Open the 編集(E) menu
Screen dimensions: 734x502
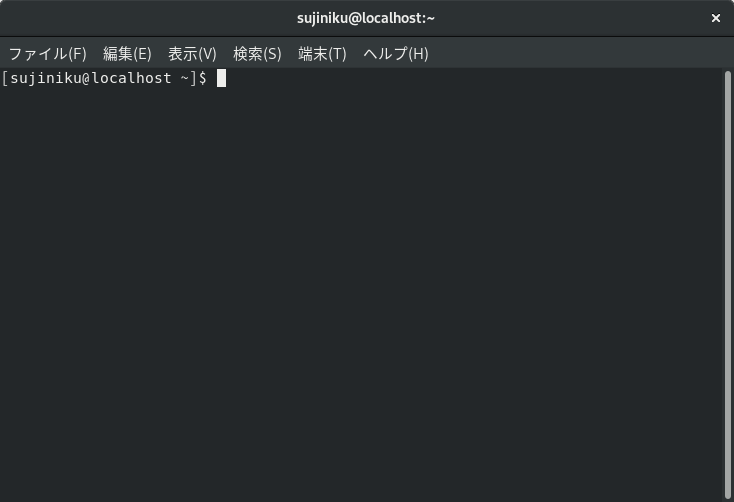click(127, 54)
